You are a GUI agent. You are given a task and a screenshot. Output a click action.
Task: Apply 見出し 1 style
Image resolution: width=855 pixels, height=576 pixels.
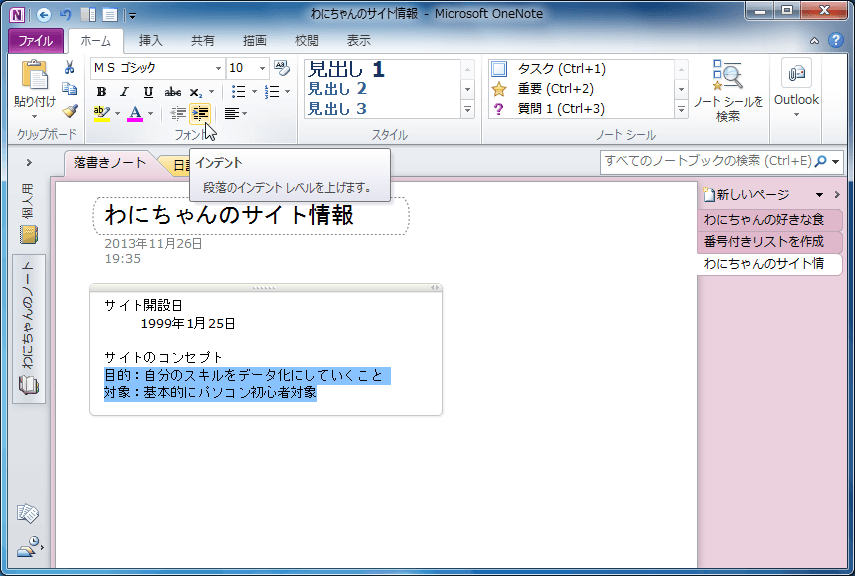[347, 69]
